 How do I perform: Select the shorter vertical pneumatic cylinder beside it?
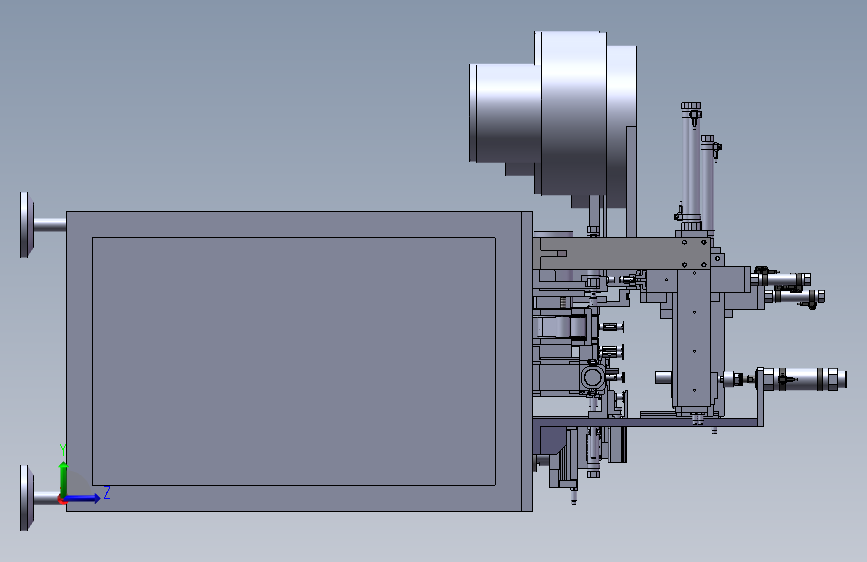[707, 184]
